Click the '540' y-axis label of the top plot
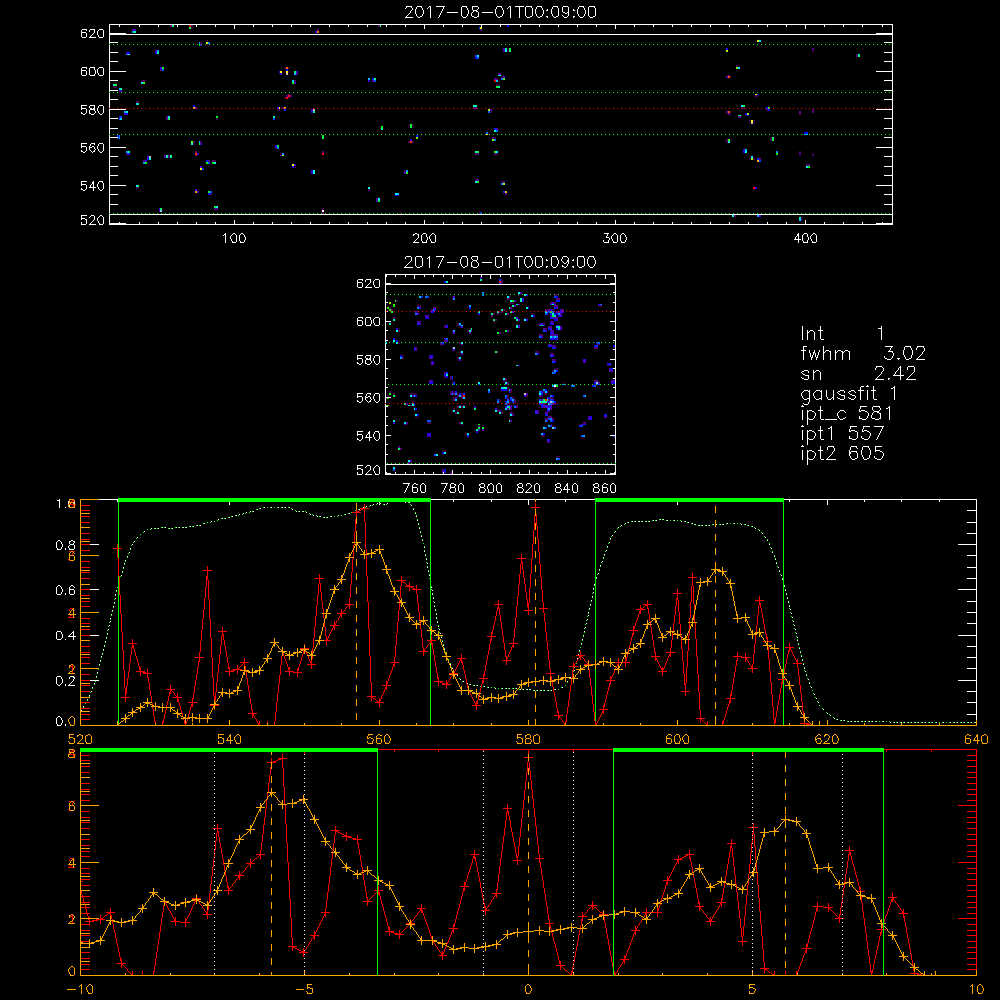The width and height of the screenshot is (1000, 1000). click(x=92, y=186)
